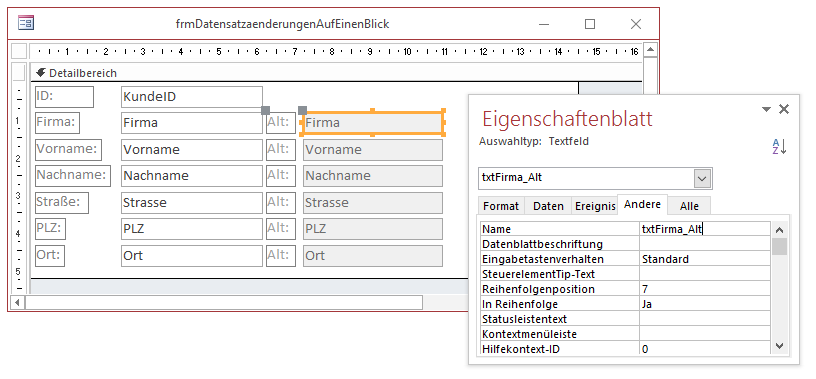Click the form icon in the title bar
This screenshot has width=816, height=379.
(x=26, y=23)
